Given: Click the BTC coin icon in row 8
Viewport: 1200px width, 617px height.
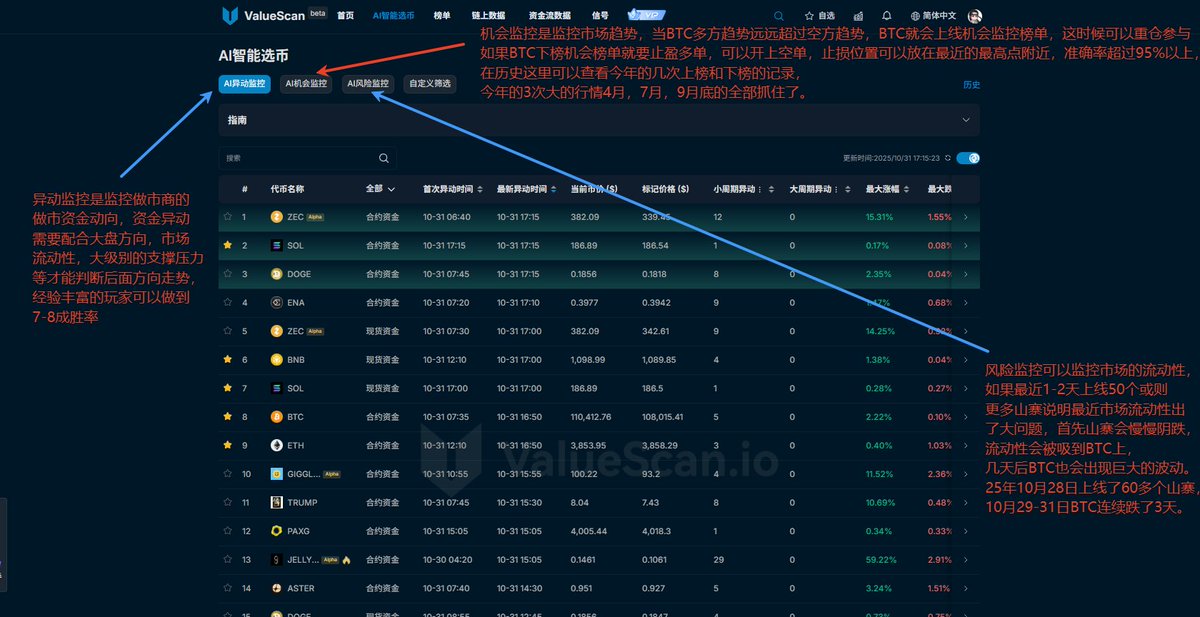Looking at the screenshot, I should pos(277,416).
